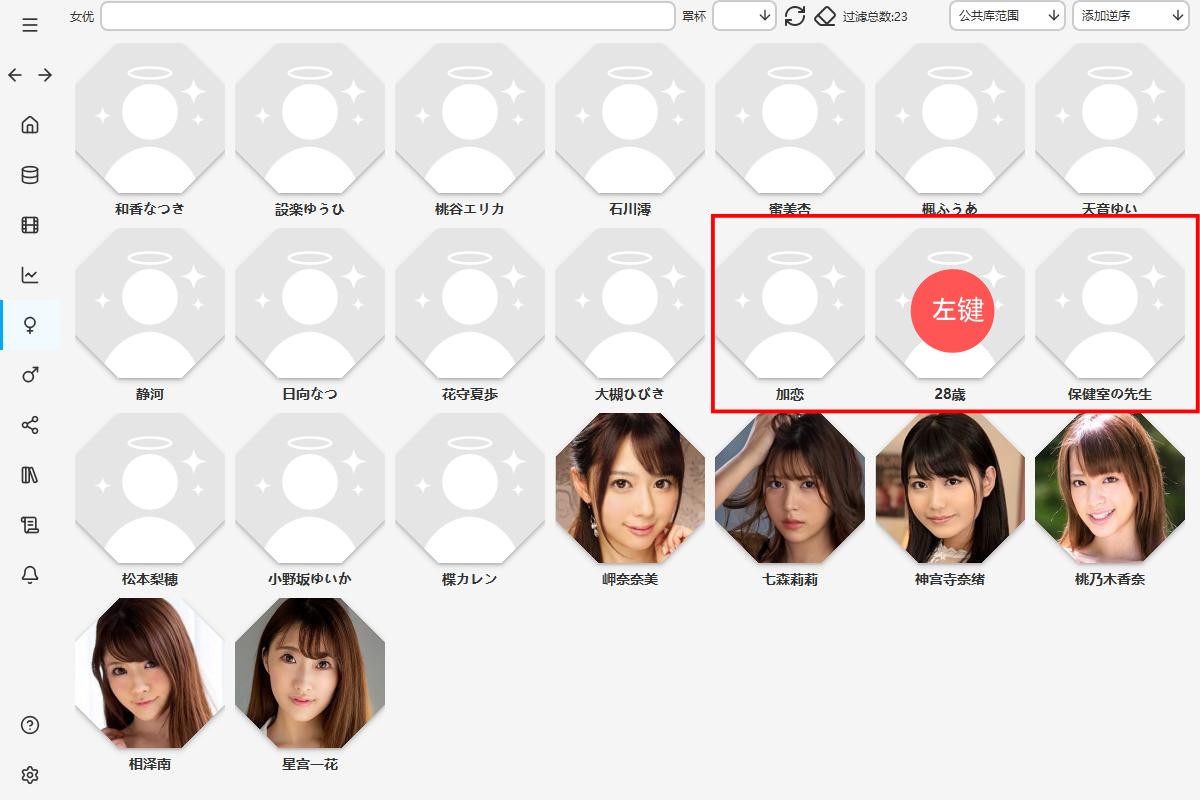Screen dimensions: 1200x800
Task: Click the help question mark icon
Action: (x=30, y=725)
